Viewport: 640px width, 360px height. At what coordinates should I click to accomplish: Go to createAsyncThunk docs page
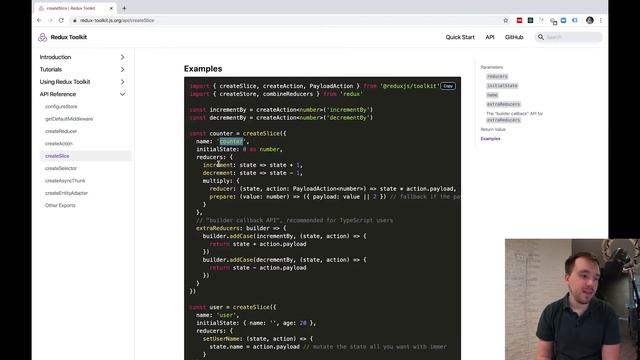65,180
